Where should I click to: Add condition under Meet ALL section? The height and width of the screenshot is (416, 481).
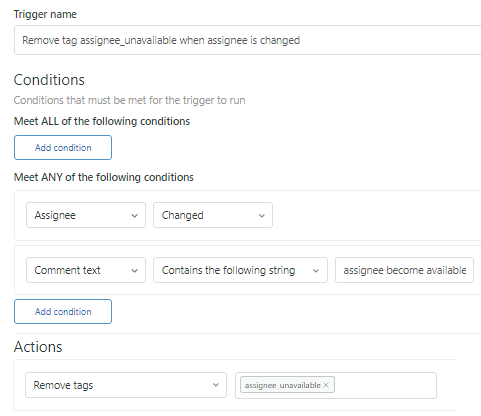coord(63,147)
